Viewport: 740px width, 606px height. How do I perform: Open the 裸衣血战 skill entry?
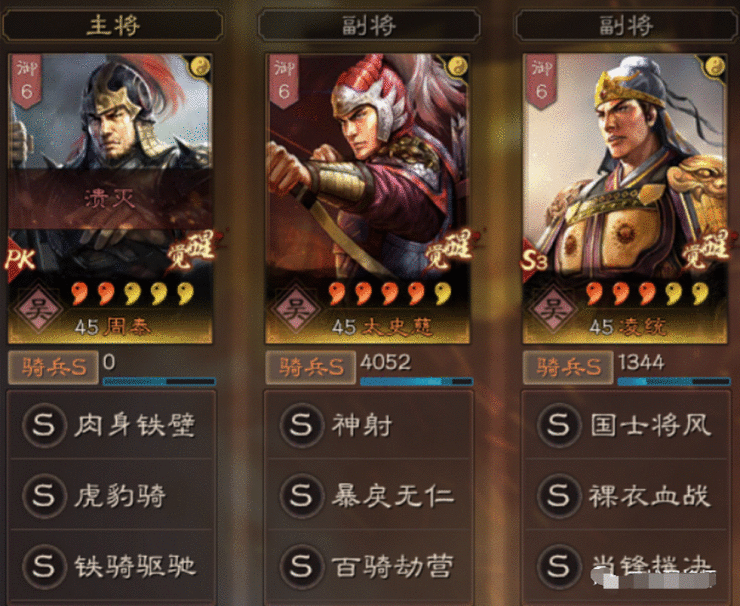(x=626, y=495)
